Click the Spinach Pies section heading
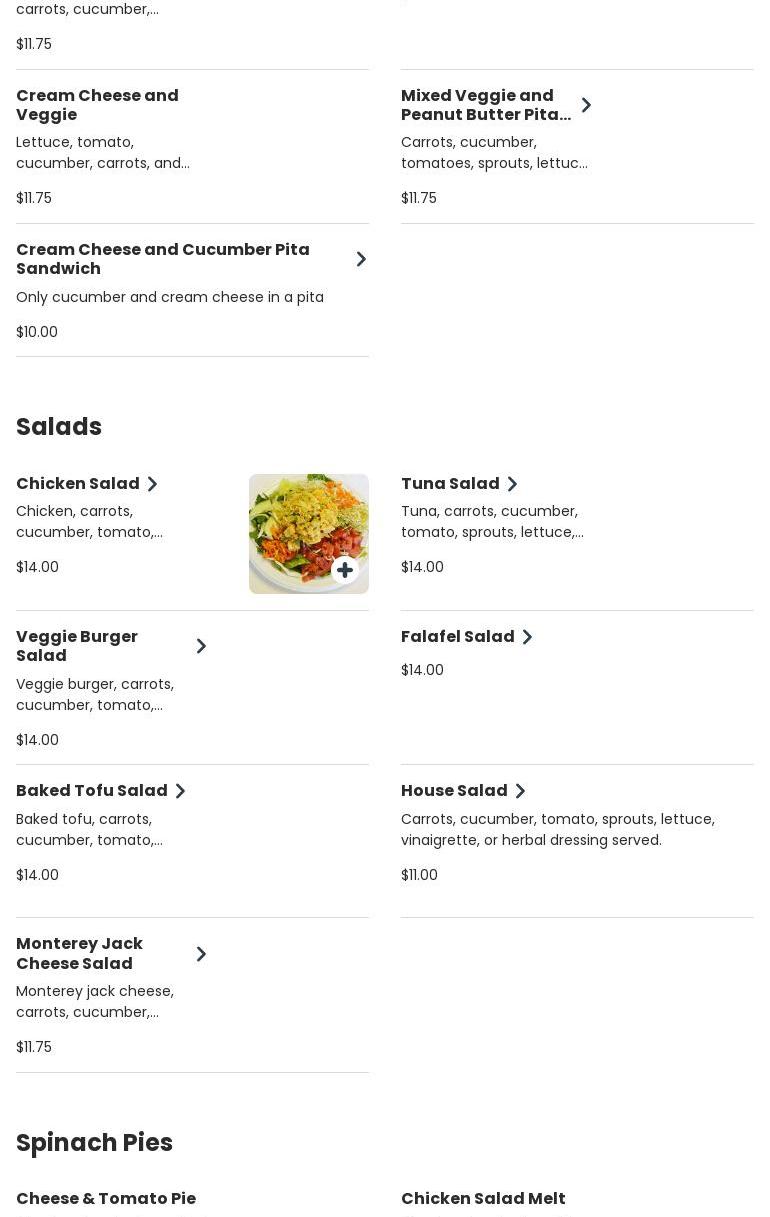 [x=94, y=1143]
